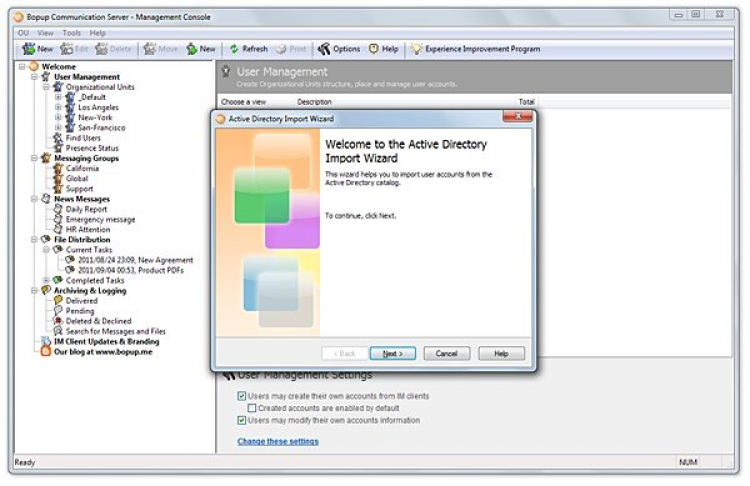This screenshot has height=486, width=750.
Task: Open Find Users in the tree
Action: coord(83,138)
